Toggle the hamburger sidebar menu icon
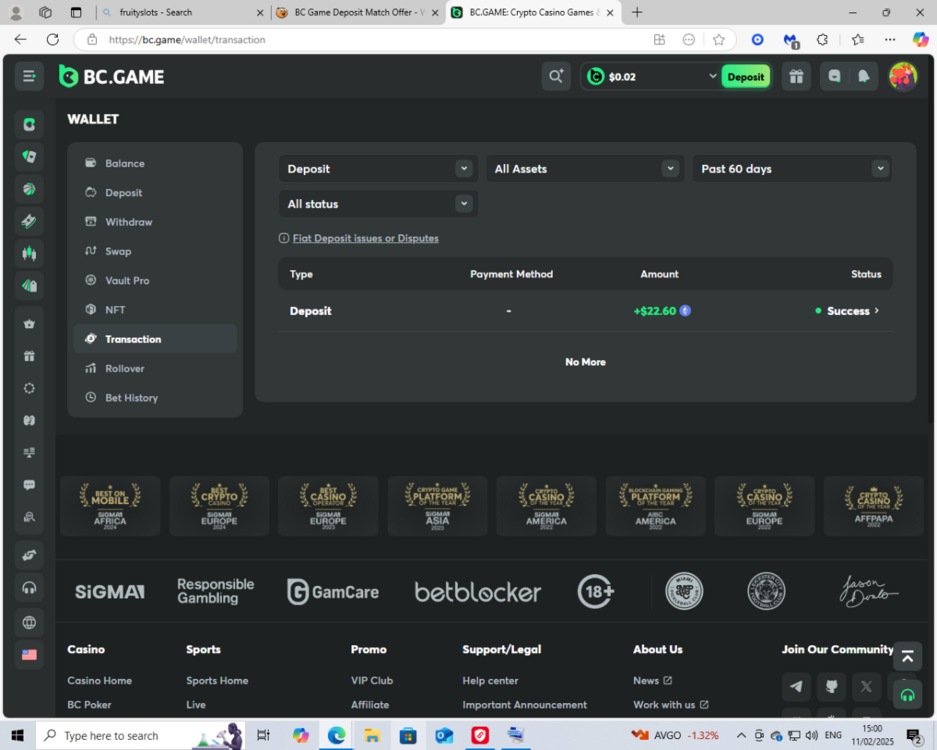 (29, 77)
